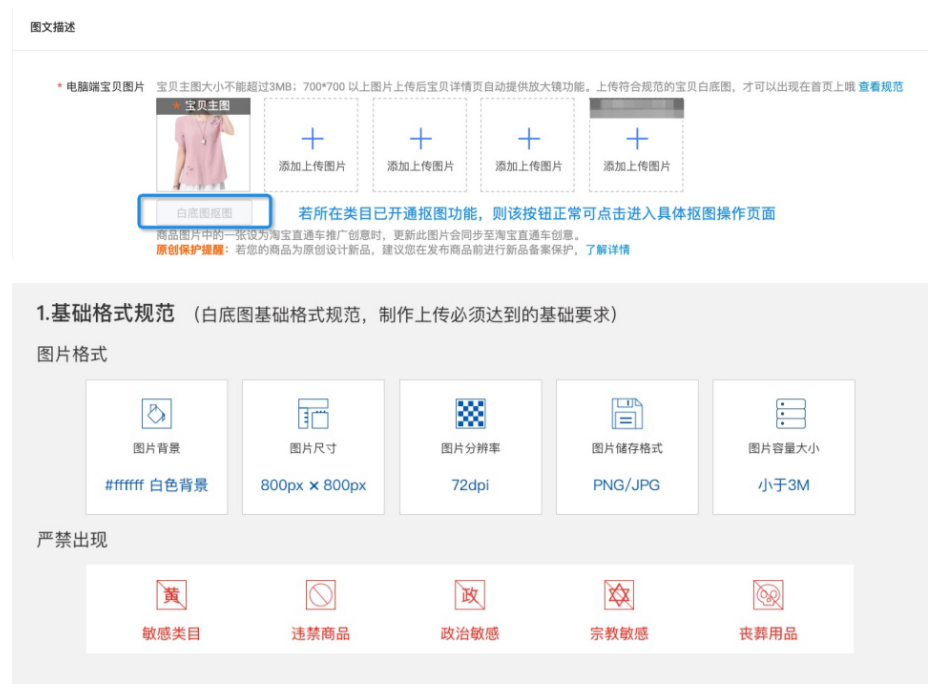Open the 了解详情 link
Viewport: 939px width, 694px height.
point(607,250)
